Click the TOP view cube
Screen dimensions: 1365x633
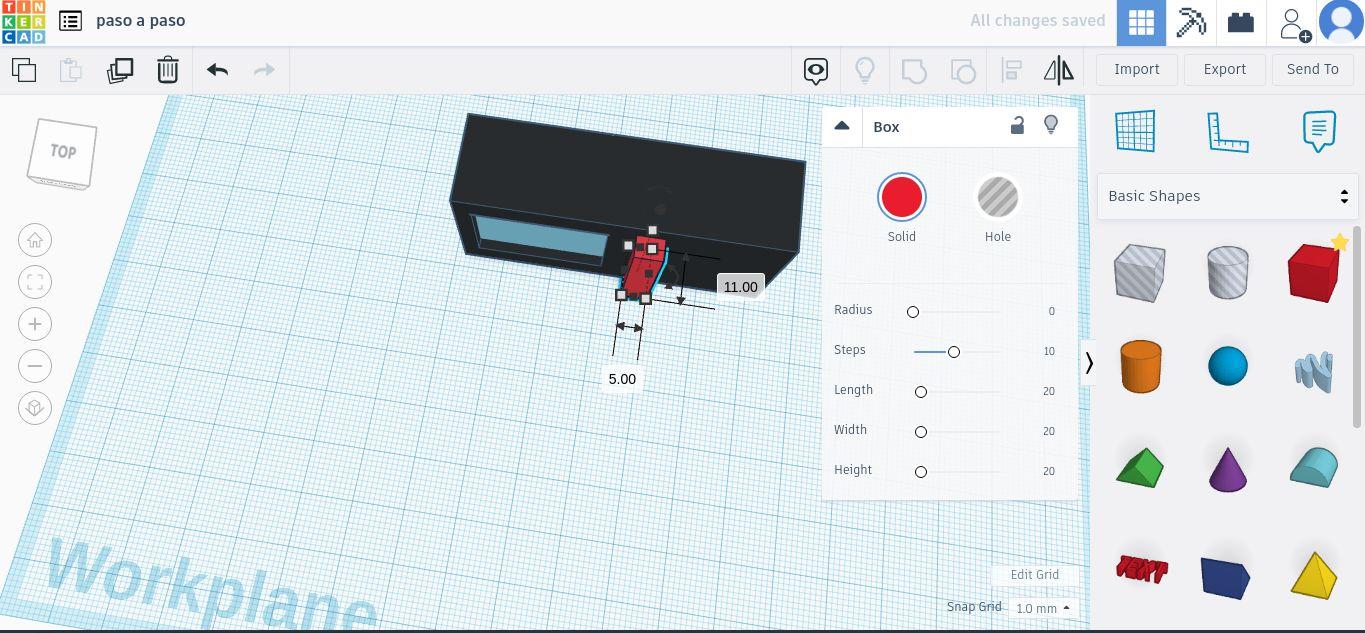[63, 152]
